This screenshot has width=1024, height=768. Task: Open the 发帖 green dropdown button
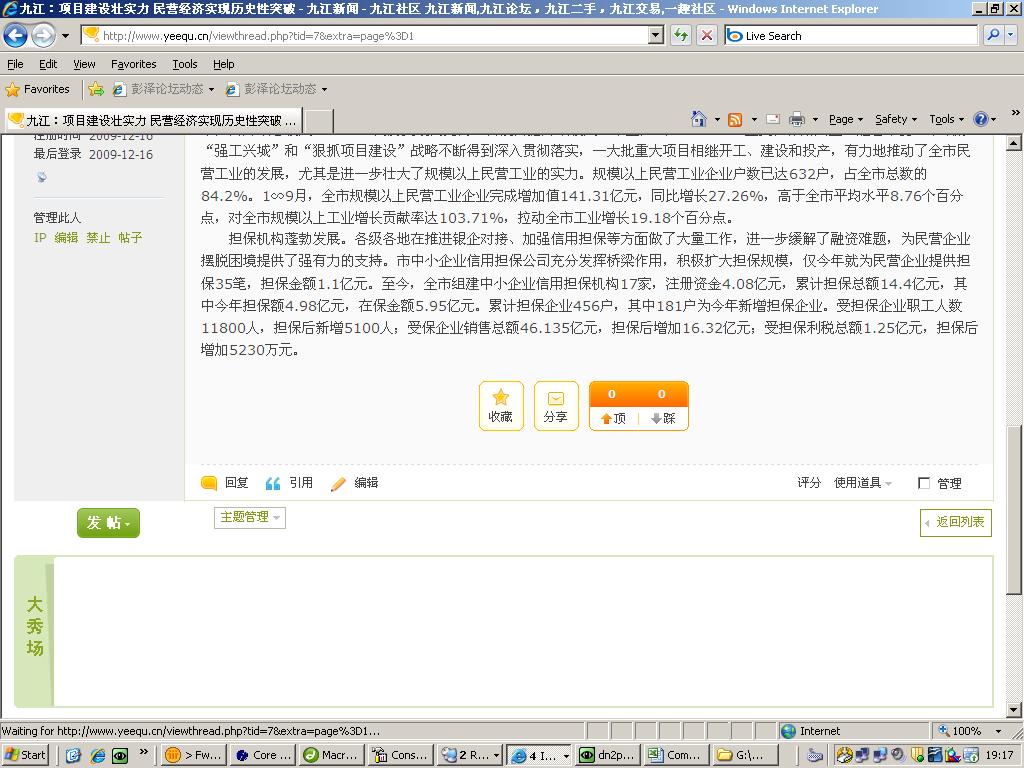[x=108, y=522]
